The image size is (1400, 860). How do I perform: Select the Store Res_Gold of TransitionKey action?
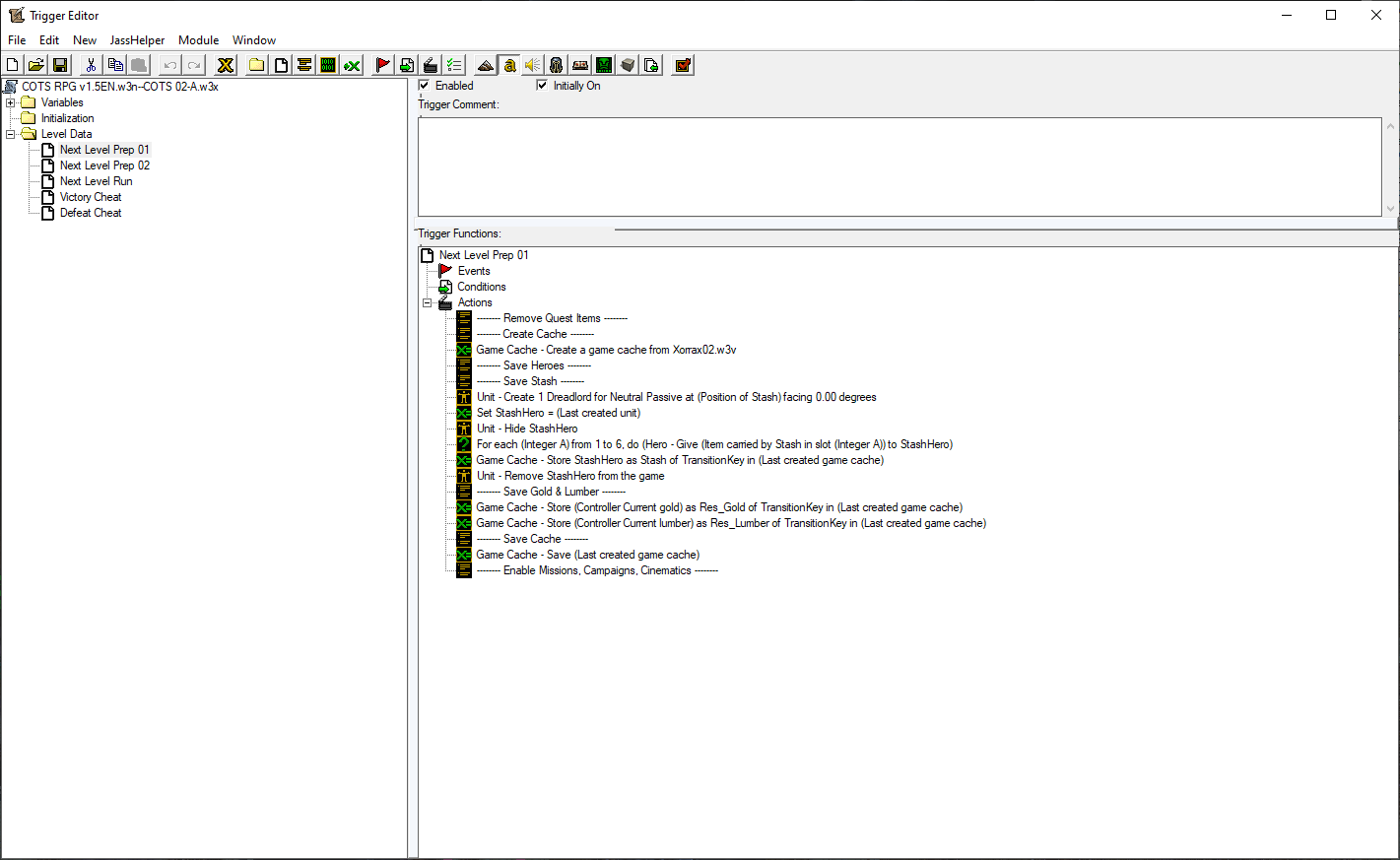pyautogui.click(x=719, y=507)
